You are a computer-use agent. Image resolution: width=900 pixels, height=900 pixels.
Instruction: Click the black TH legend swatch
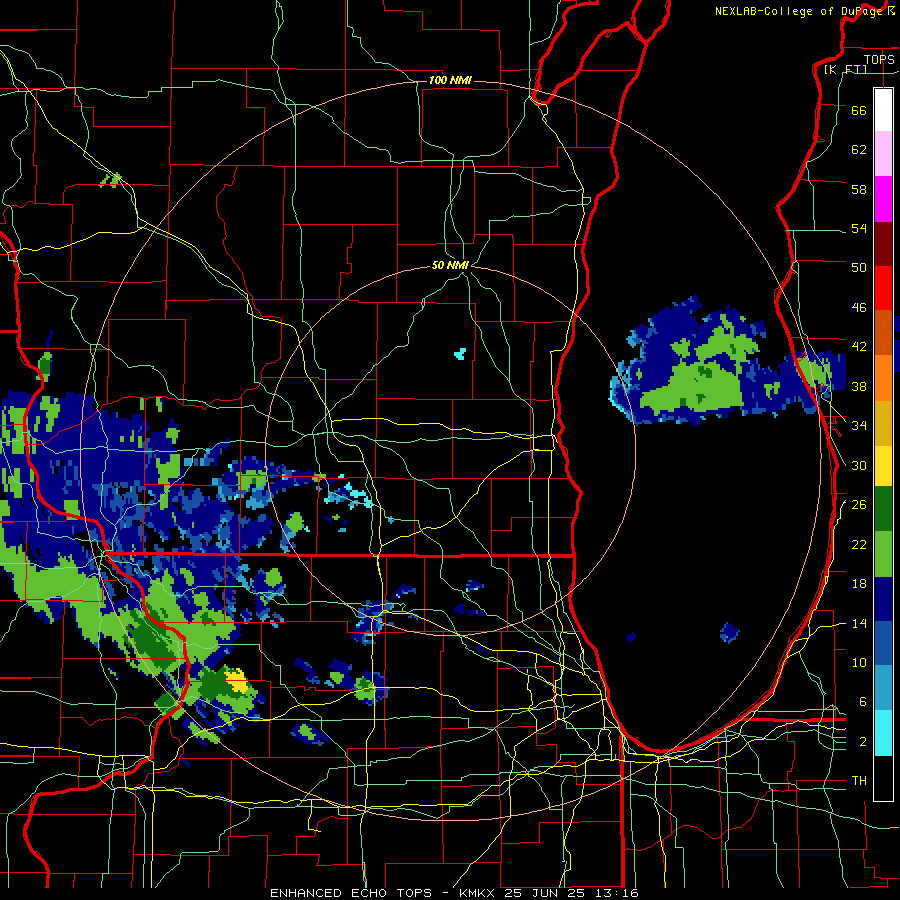tap(883, 778)
